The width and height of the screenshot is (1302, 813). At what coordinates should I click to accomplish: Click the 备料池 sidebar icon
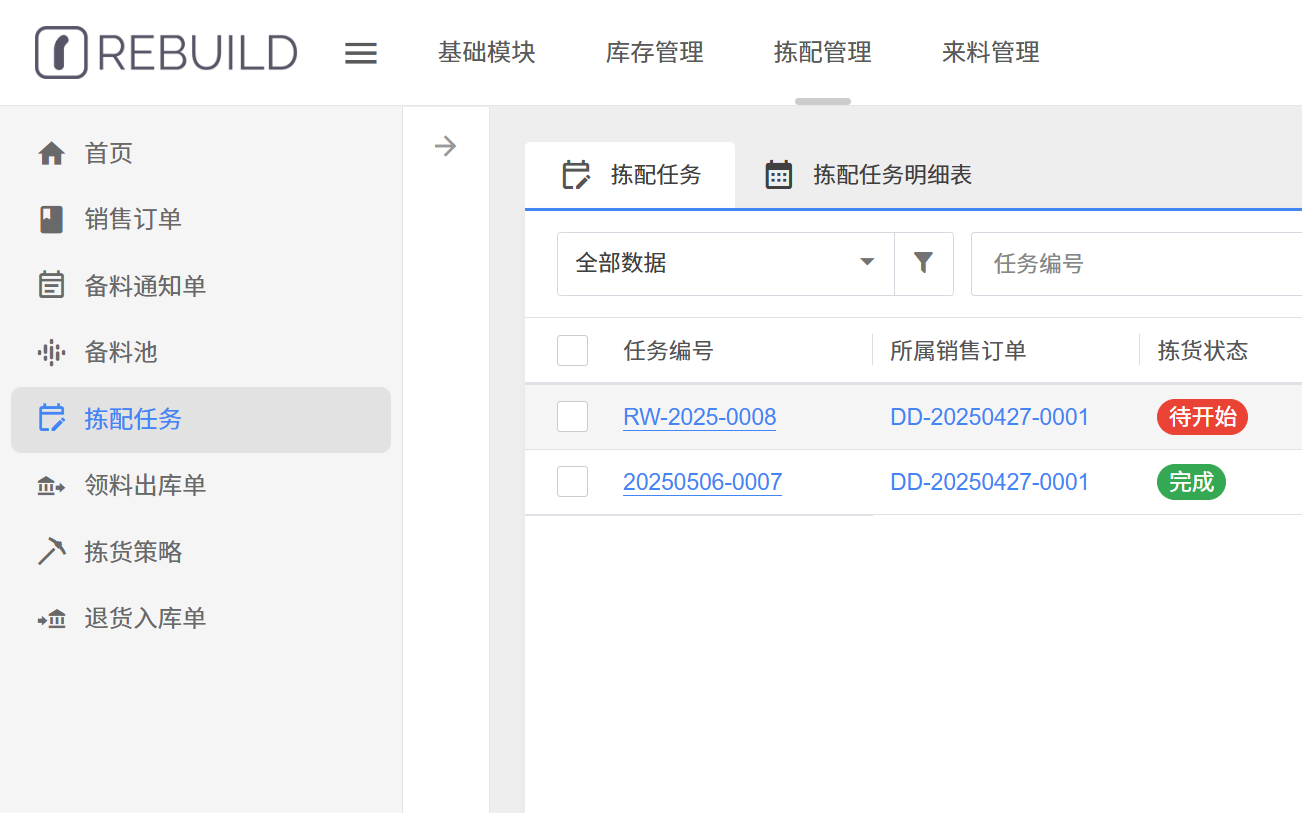[51, 352]
